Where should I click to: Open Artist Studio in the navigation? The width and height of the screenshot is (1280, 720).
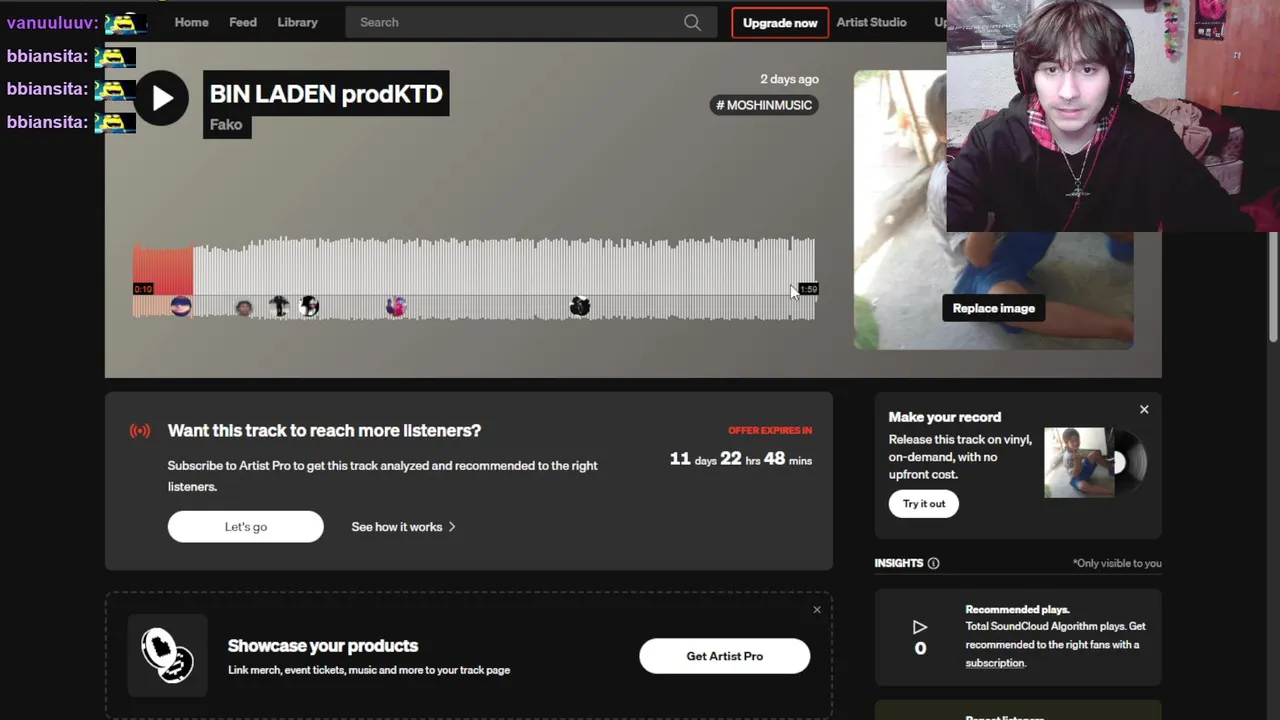(x=871, y=22)
